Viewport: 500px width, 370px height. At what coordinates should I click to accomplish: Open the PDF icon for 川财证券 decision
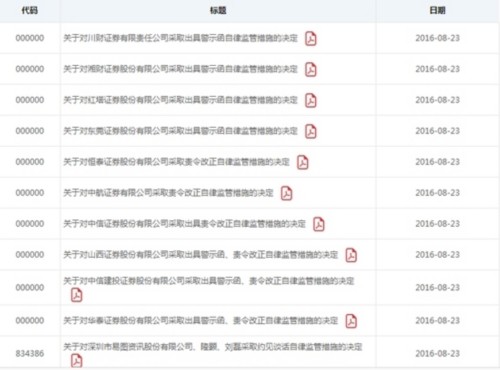(x=311, y=38)
